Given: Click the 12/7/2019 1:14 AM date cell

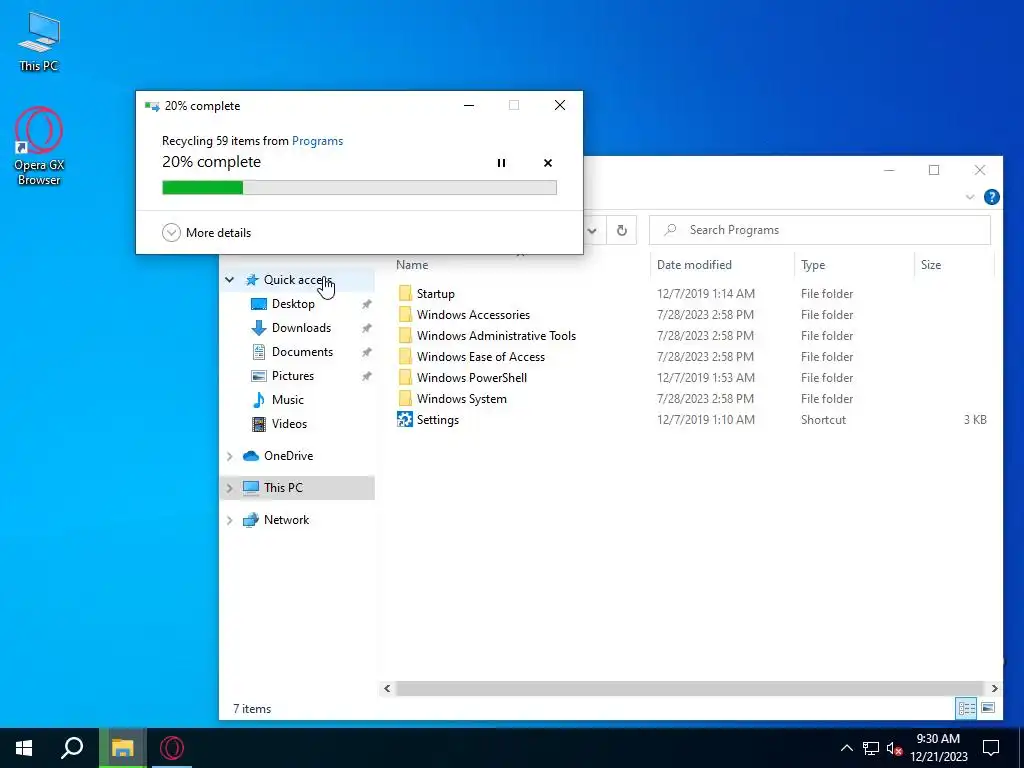Looking at the screenshot, I should tap(705, 294).
